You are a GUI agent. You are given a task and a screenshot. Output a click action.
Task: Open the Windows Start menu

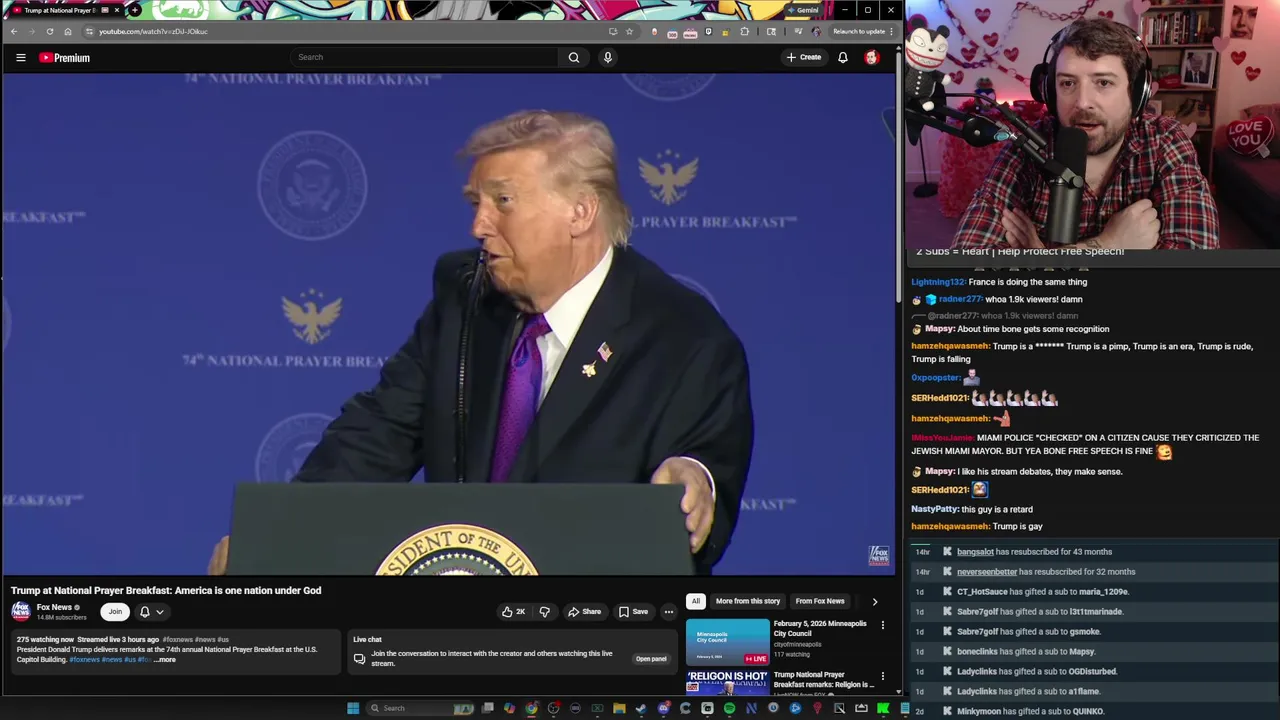click(x=353, y=708)
